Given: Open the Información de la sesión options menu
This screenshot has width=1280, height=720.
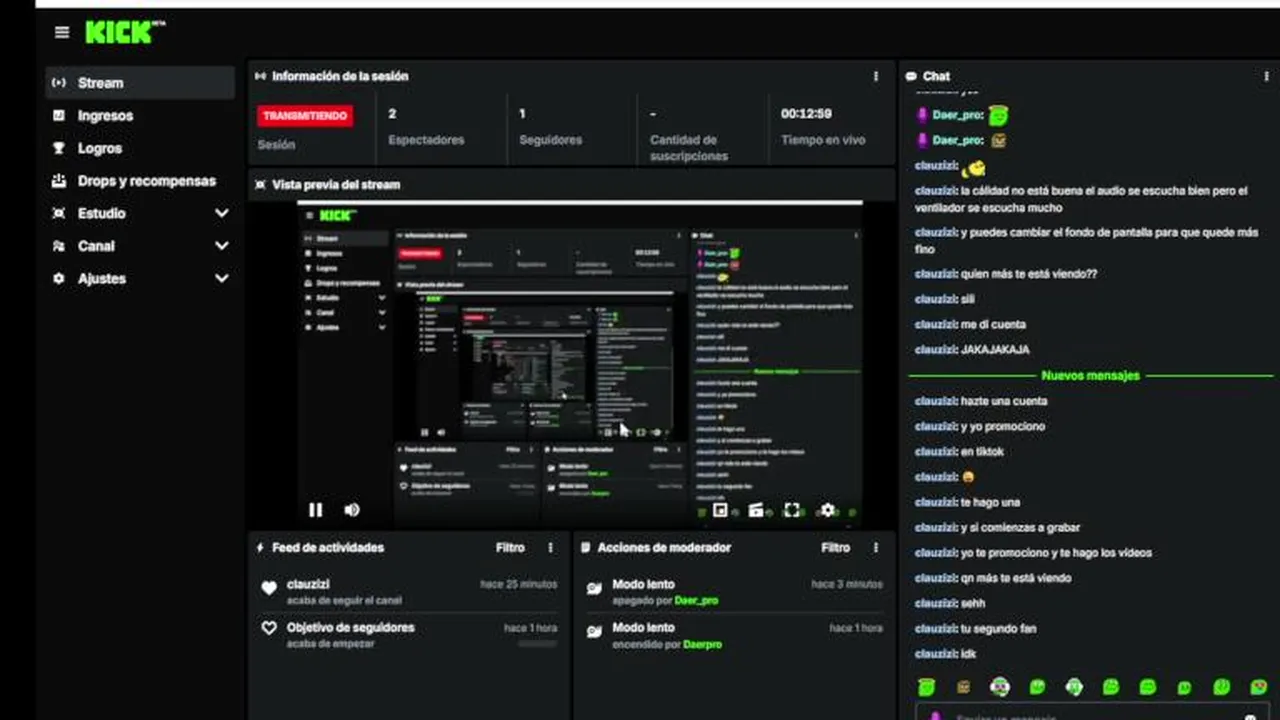Looking at the screenshot, I should tap(876, 76).
